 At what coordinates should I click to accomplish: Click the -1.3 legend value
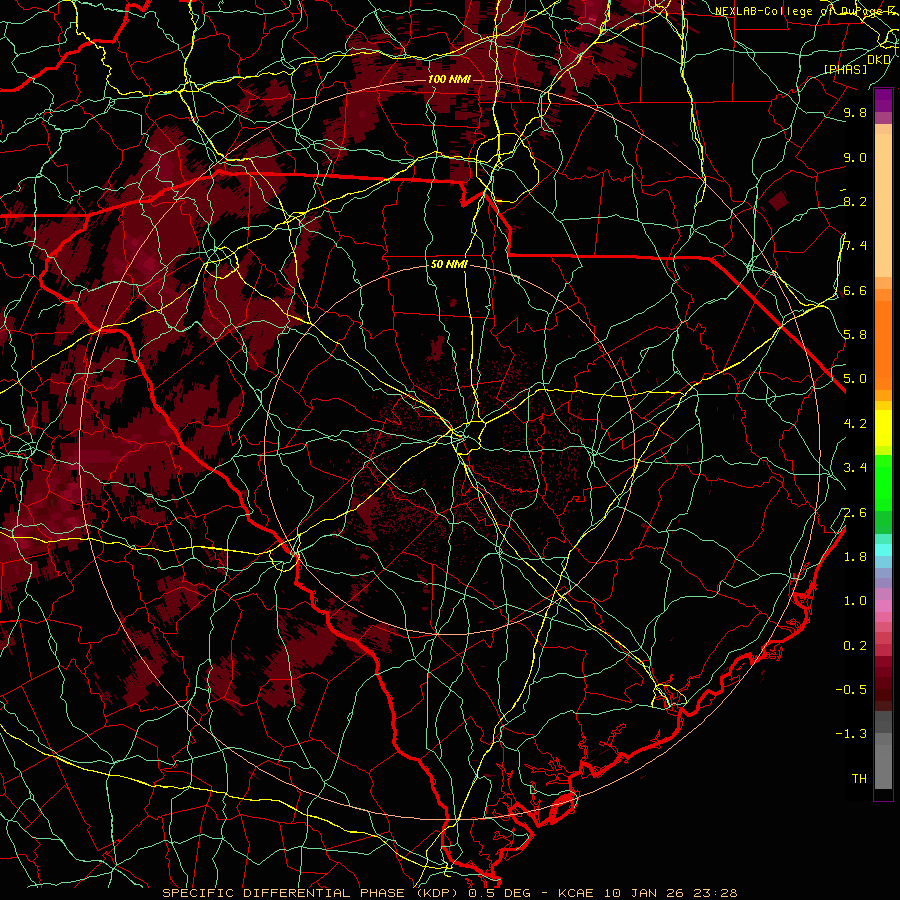pyautogui.click(x=851, y=734)
